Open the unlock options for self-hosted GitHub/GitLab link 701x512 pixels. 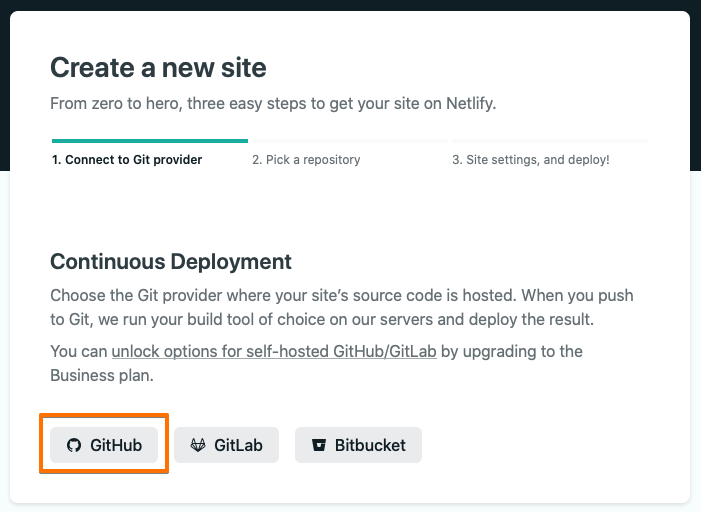[x=274, y=351]
